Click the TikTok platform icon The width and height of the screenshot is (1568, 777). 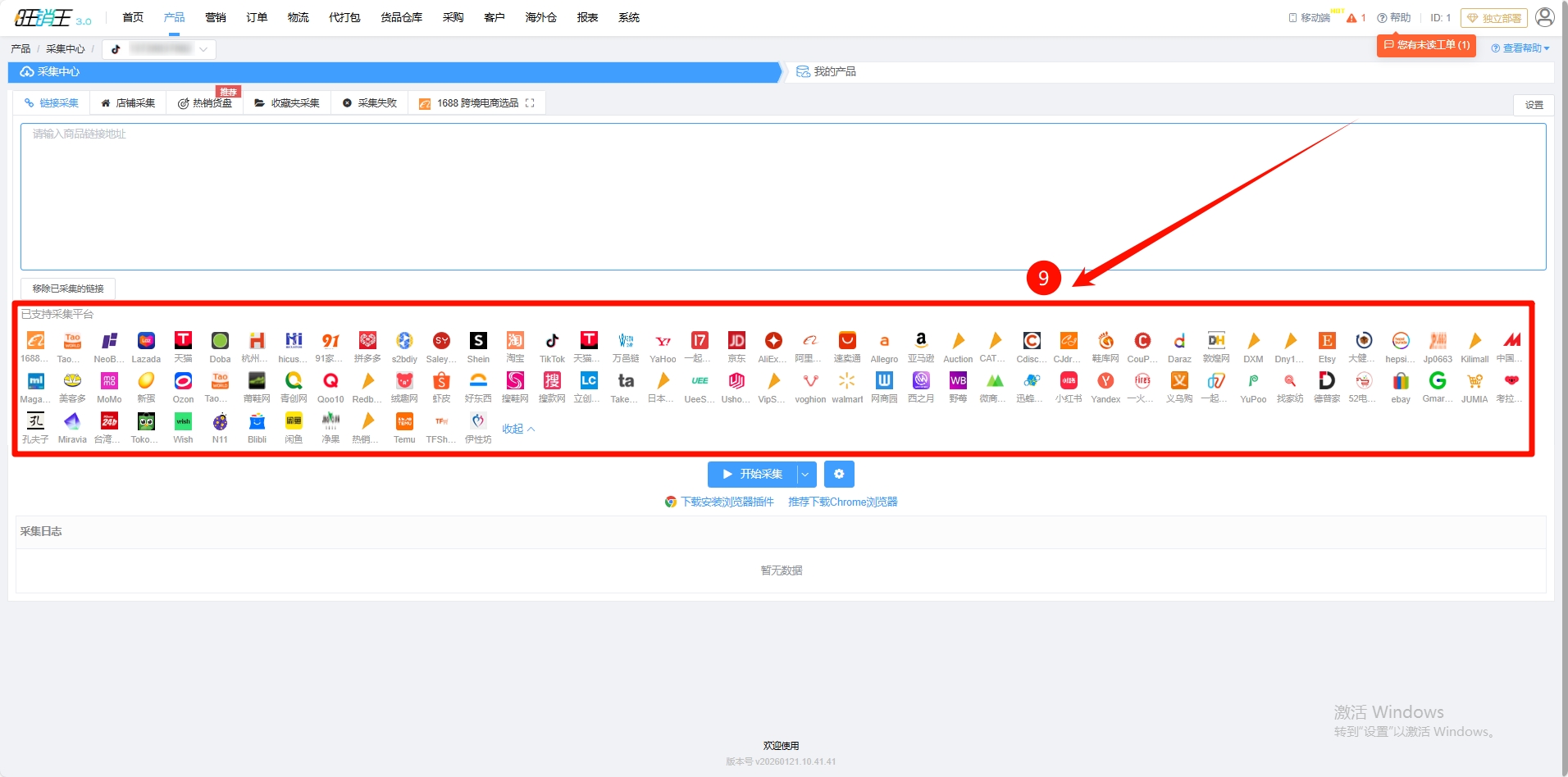point(552,341)
